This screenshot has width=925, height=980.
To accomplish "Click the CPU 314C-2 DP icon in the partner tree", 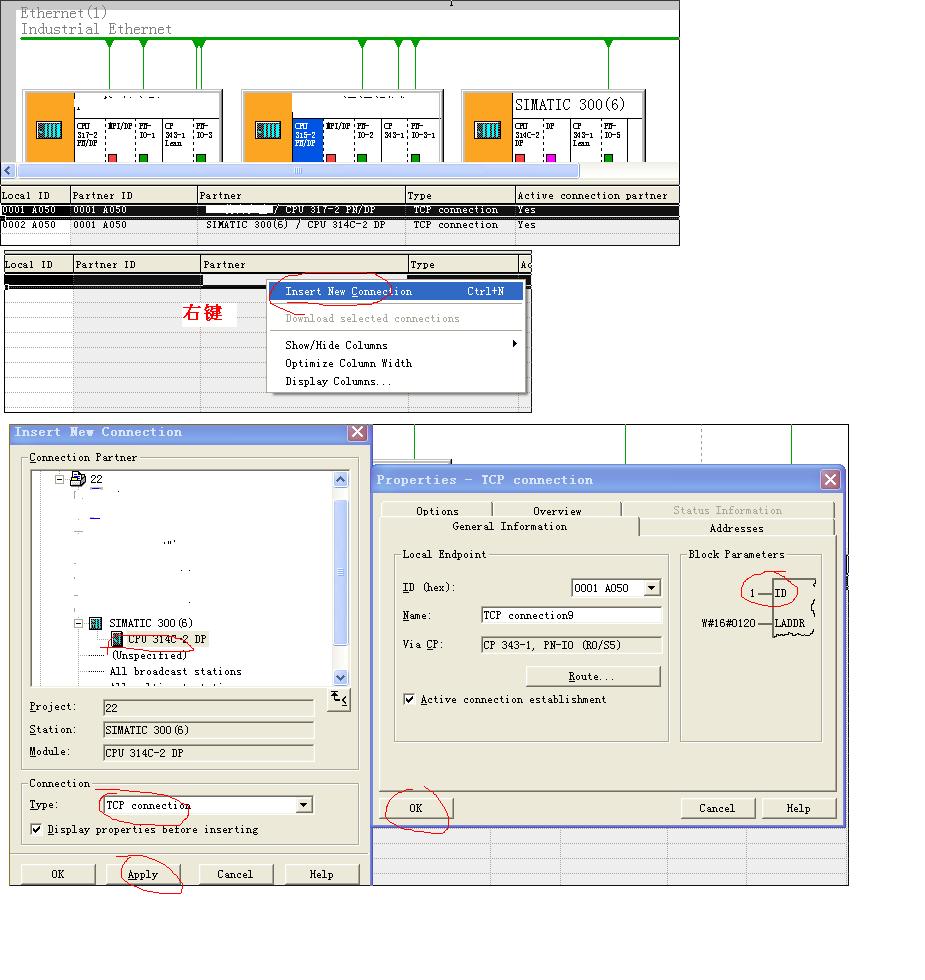I will click(117, 639).
